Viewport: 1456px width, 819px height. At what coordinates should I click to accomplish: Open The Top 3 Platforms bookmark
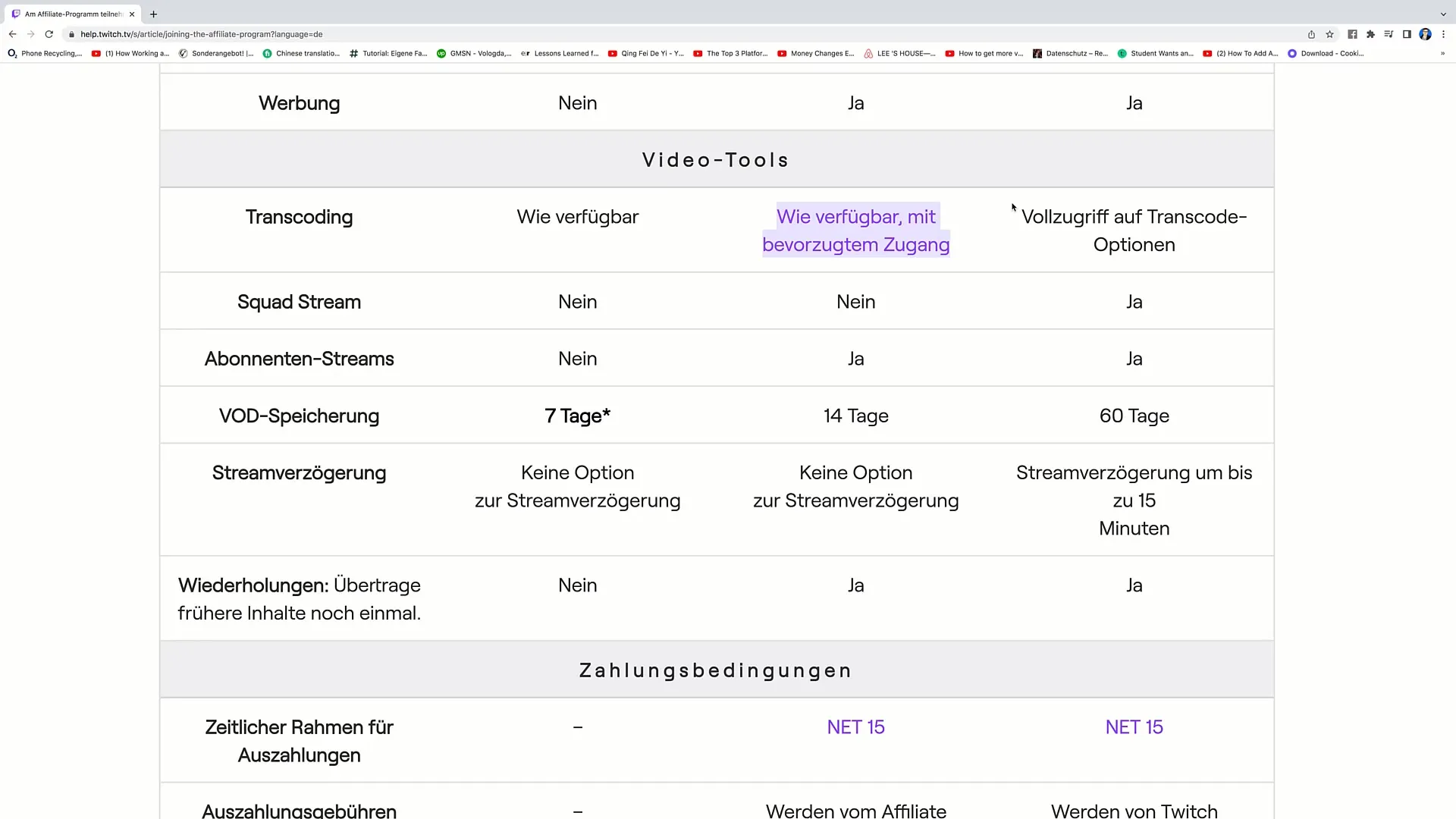pyautogui.click(x=731, y=54)
